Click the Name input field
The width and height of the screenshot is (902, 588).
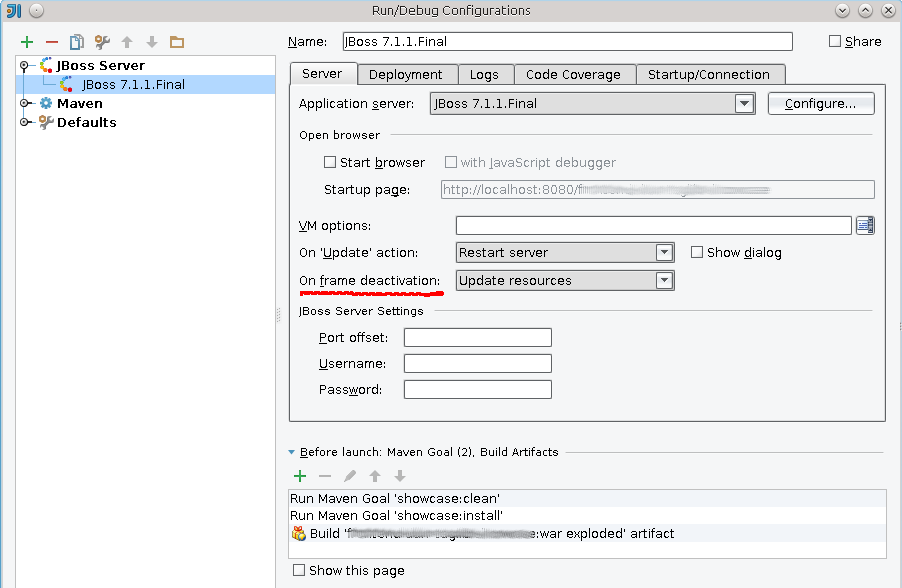[x=567, y=41]
